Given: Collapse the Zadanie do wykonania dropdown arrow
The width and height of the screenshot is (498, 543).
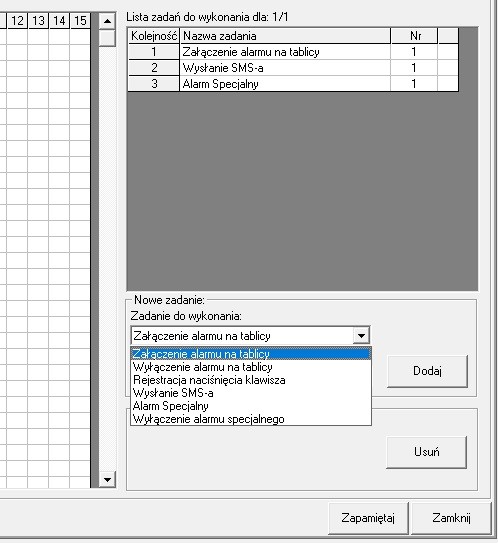Looking at the screenshot, I should point(361,336).
